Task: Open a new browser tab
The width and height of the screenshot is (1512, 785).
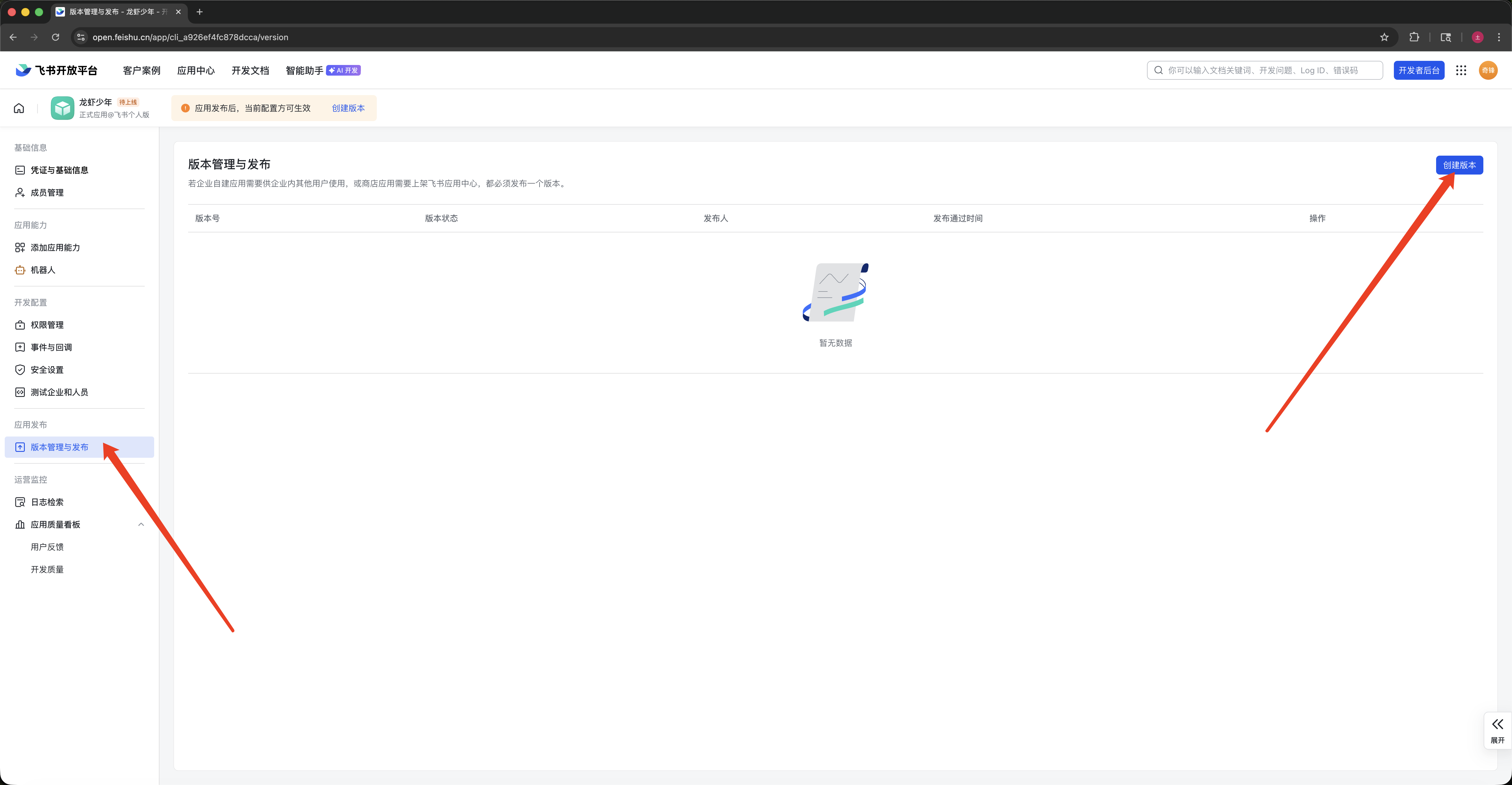Action: [x=200, y=12]
